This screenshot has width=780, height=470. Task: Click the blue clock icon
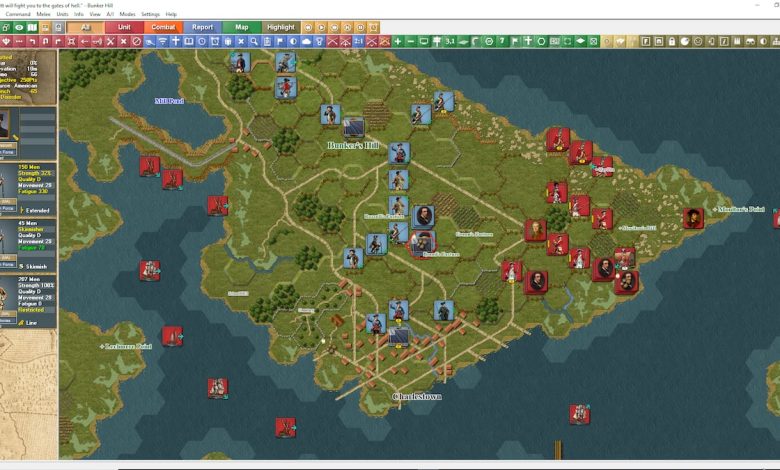pyautogui.click(x=201, y=42)
